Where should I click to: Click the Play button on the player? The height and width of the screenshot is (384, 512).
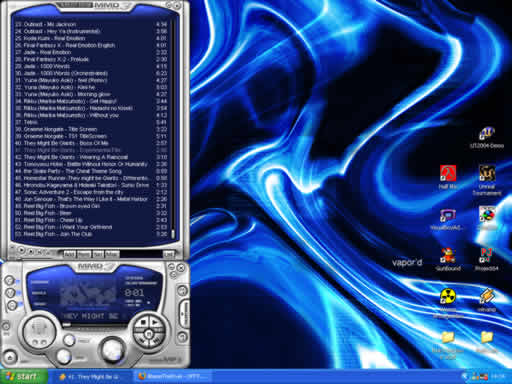155,322
